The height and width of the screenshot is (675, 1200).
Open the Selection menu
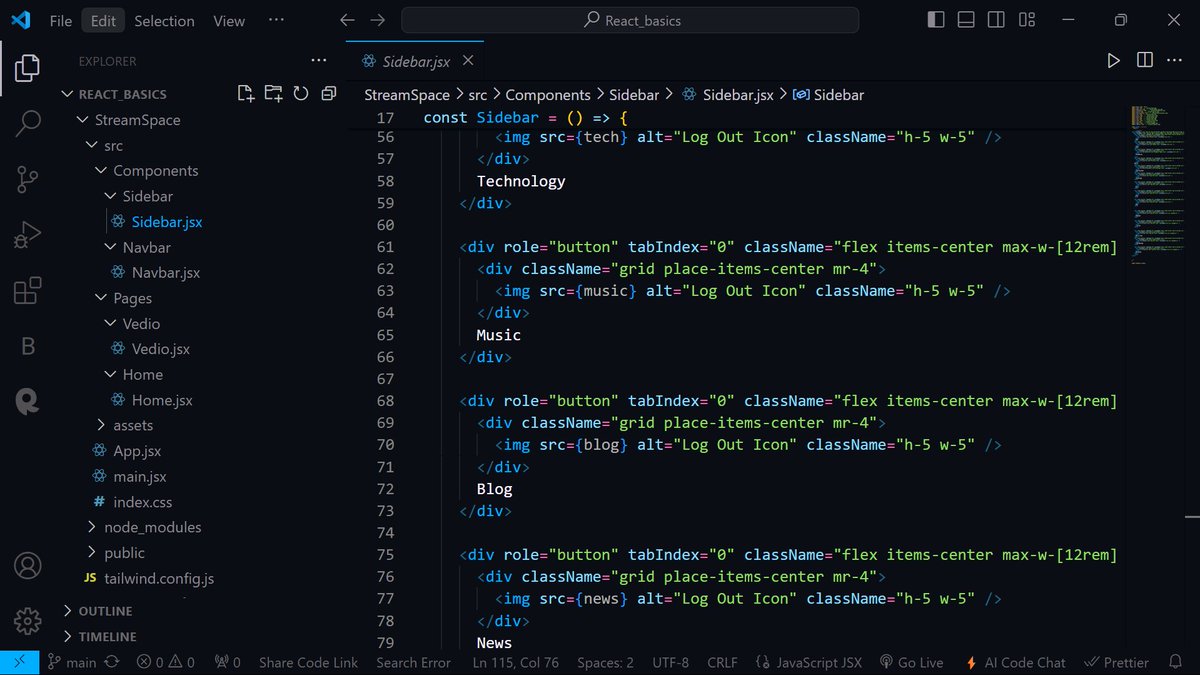point(164,20)
